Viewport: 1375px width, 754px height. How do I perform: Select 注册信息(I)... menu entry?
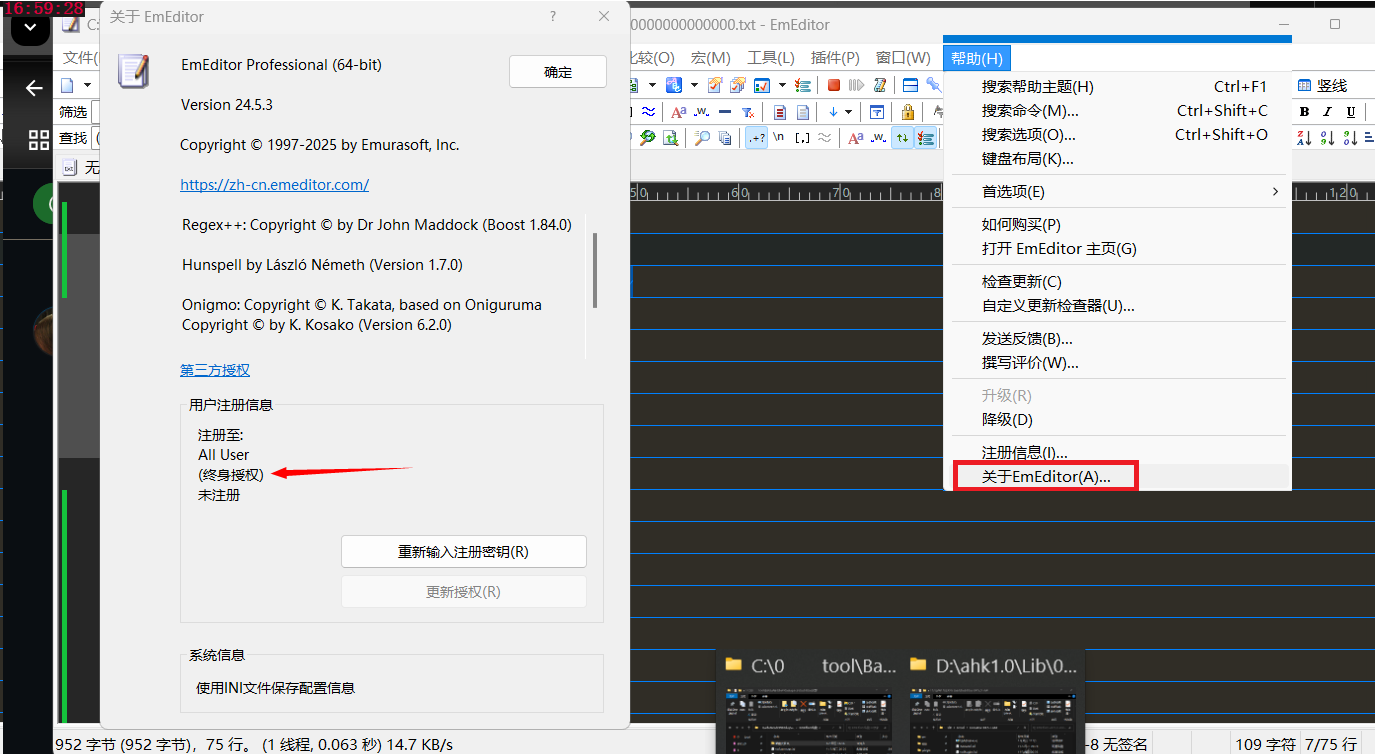pos(1117,453)
